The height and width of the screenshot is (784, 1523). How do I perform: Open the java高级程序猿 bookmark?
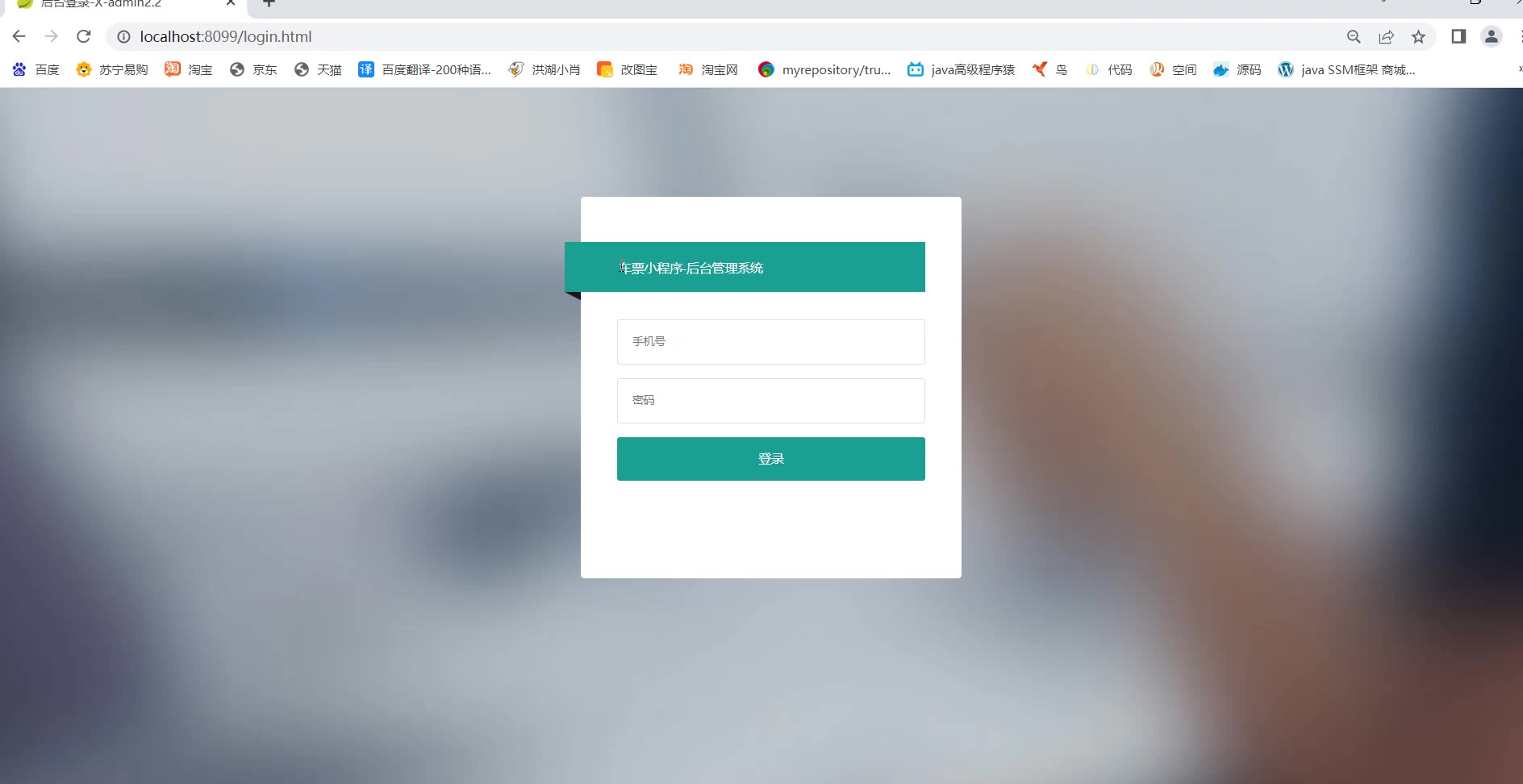point(962,69)
